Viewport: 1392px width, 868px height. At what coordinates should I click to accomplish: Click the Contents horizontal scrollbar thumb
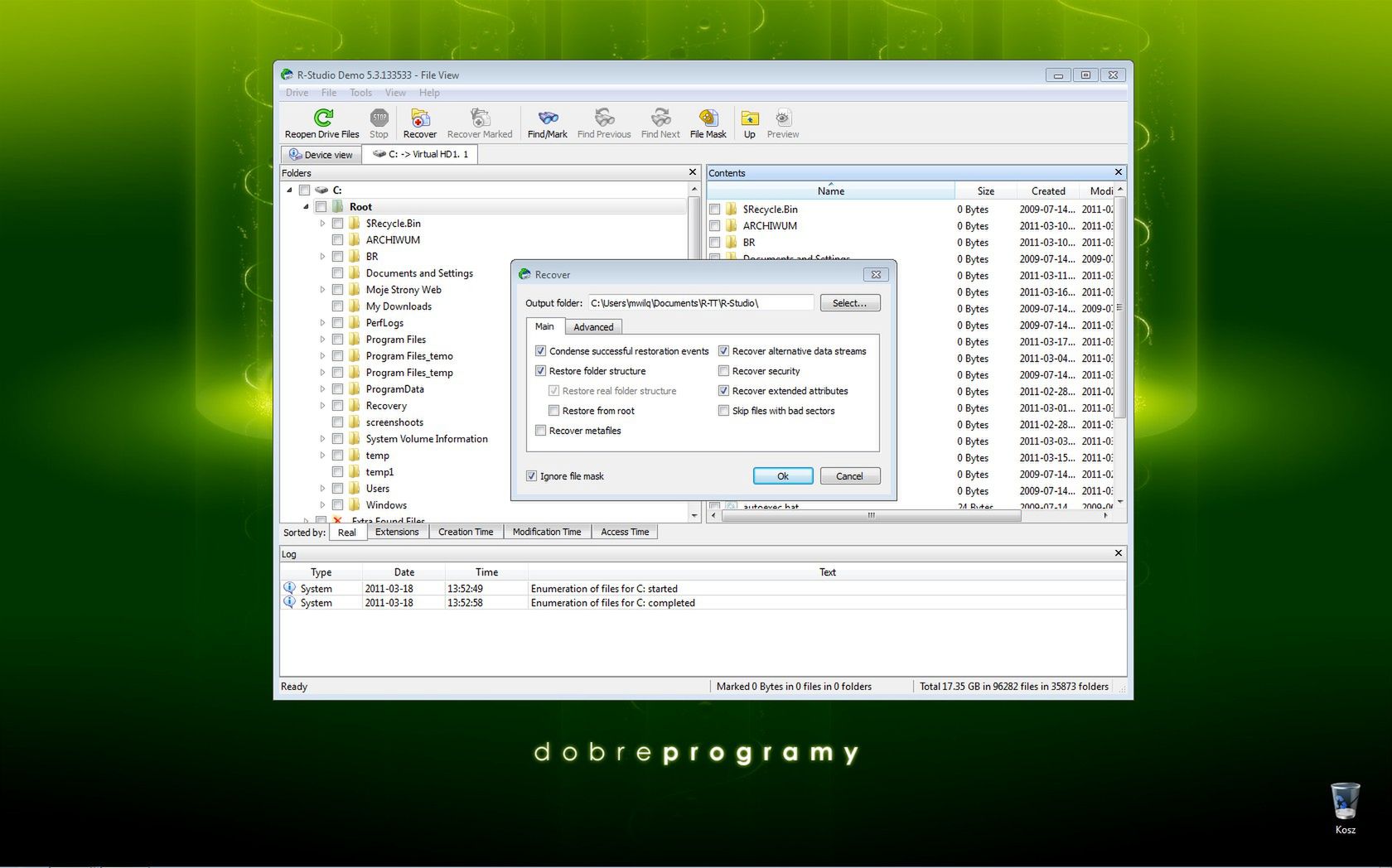(x=871, y=515)
